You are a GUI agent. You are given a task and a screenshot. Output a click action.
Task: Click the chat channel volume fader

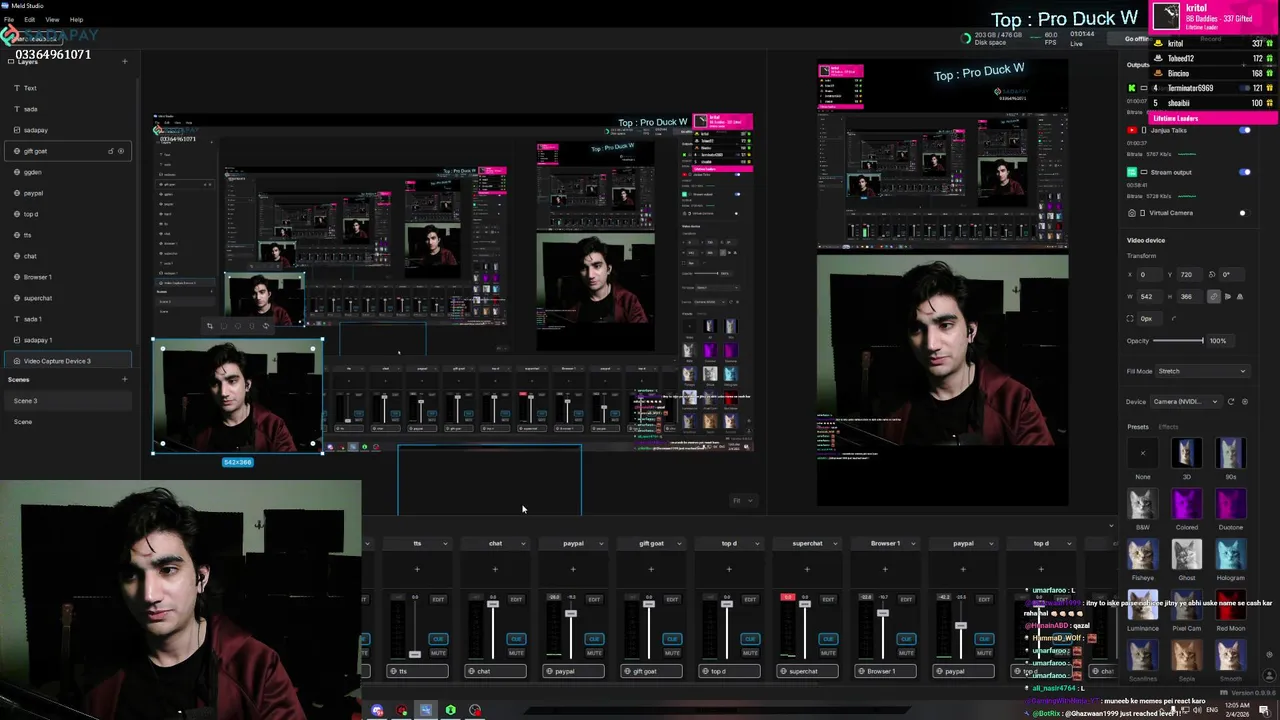pyautogui.click(x=493, y=605)
